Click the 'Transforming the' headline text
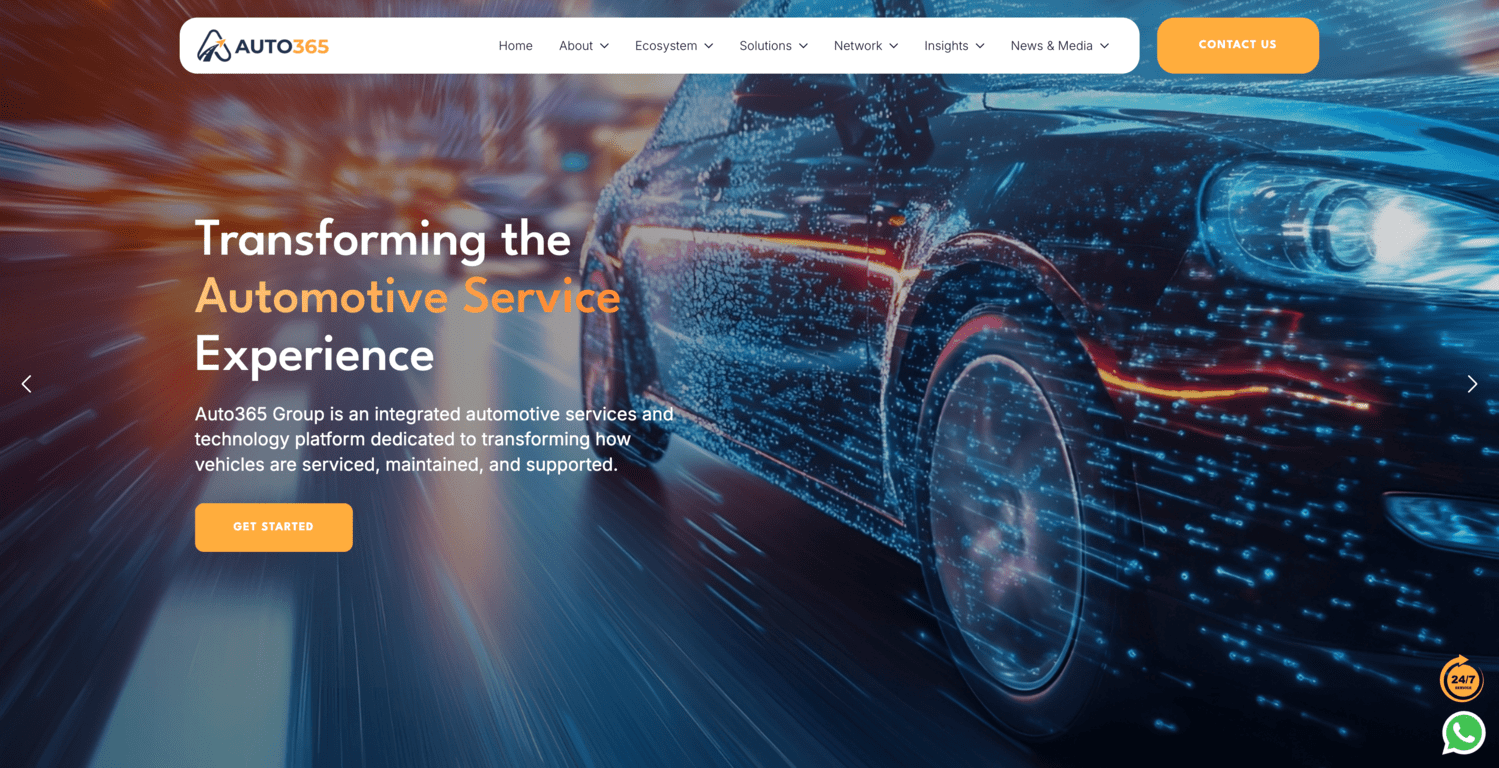The width and height of the screenshot is (1499, 768). 383,240
